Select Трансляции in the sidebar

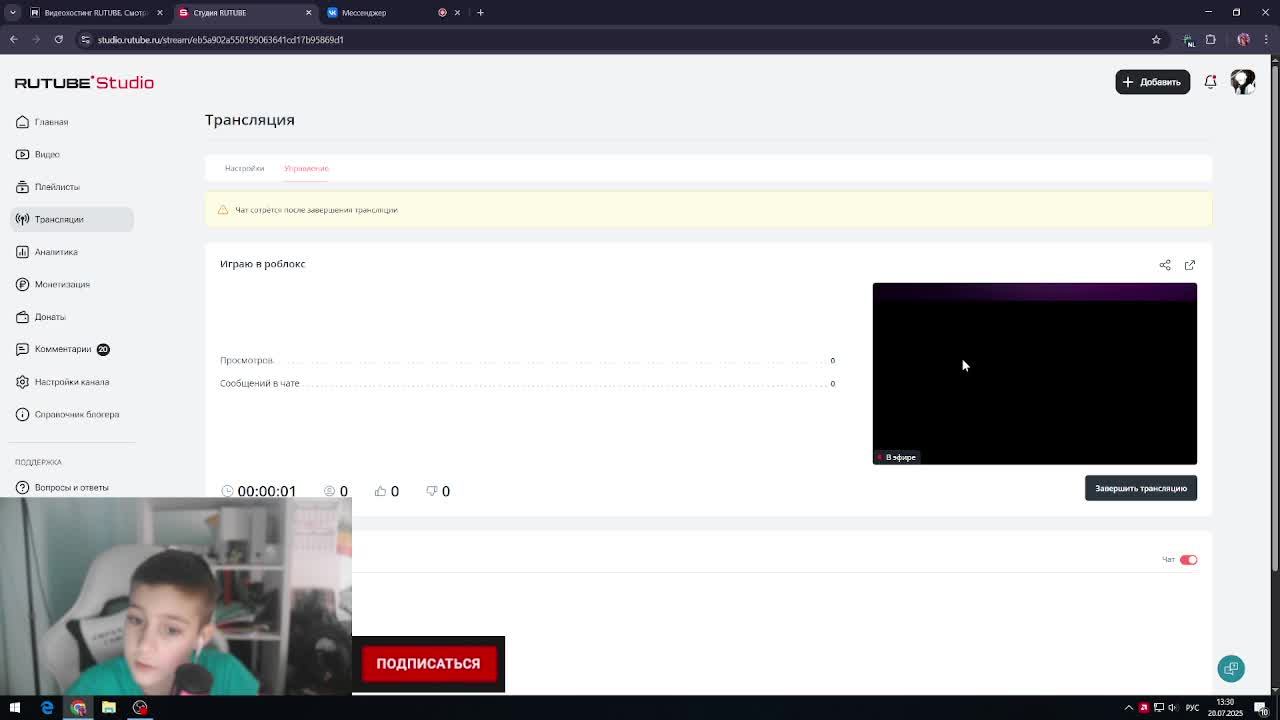(x=72, y=219)
